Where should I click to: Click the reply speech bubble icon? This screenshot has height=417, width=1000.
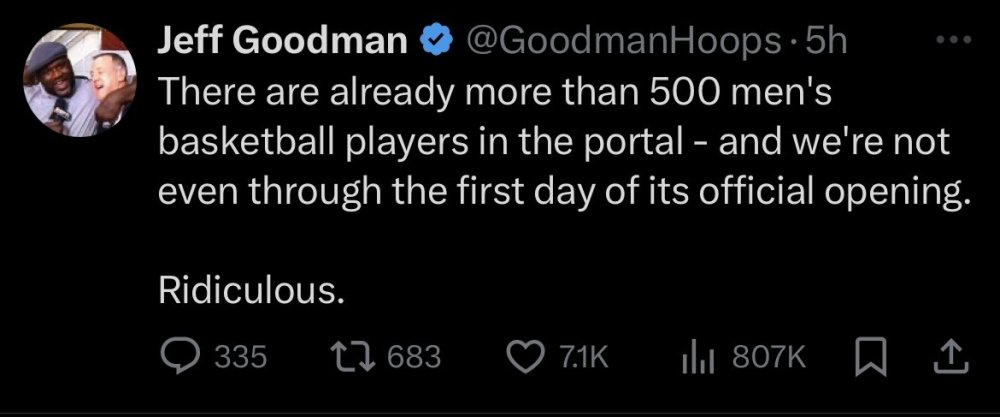pos(181,356)
